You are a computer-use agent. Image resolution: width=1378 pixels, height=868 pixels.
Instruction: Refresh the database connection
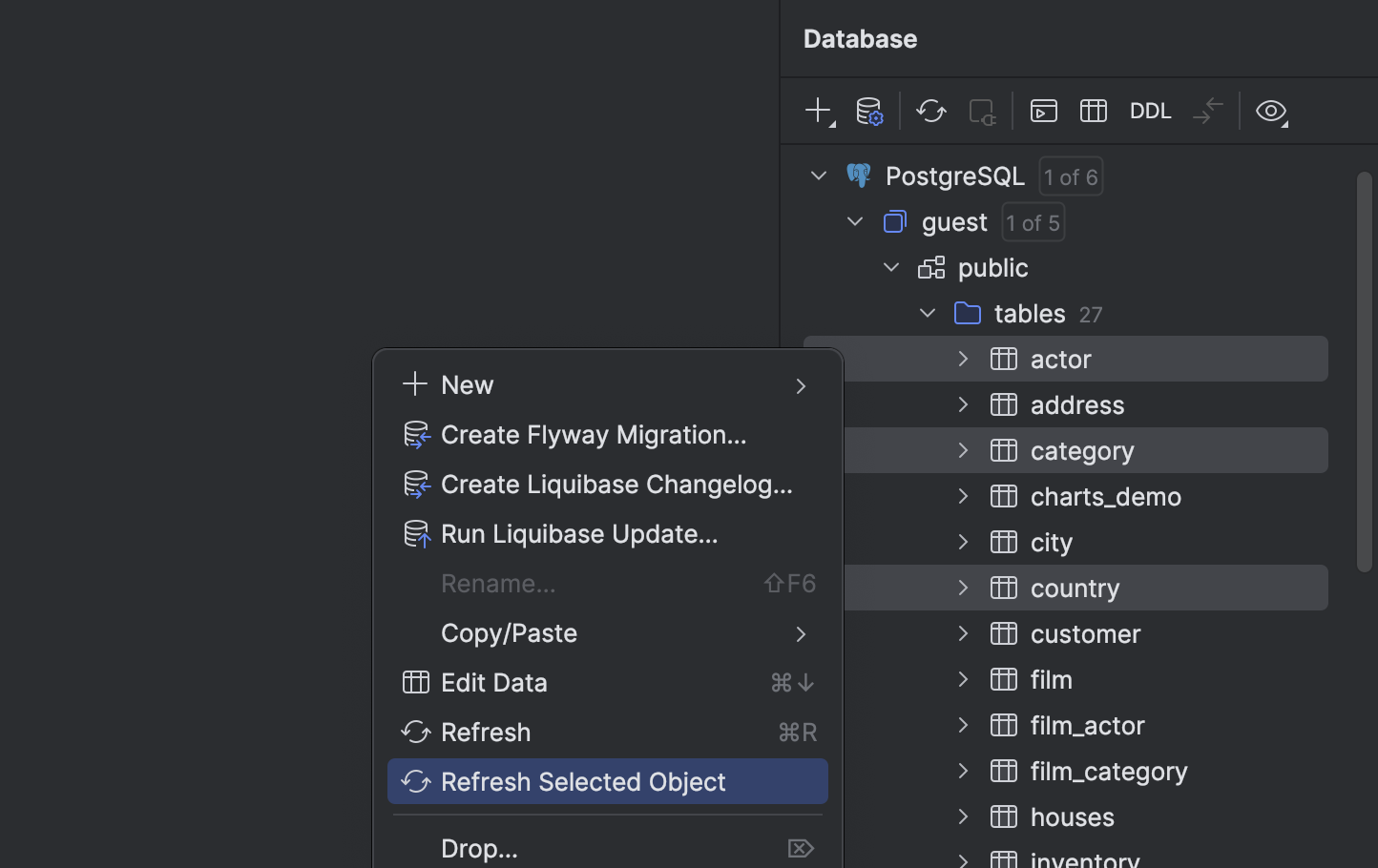[930, 111]
